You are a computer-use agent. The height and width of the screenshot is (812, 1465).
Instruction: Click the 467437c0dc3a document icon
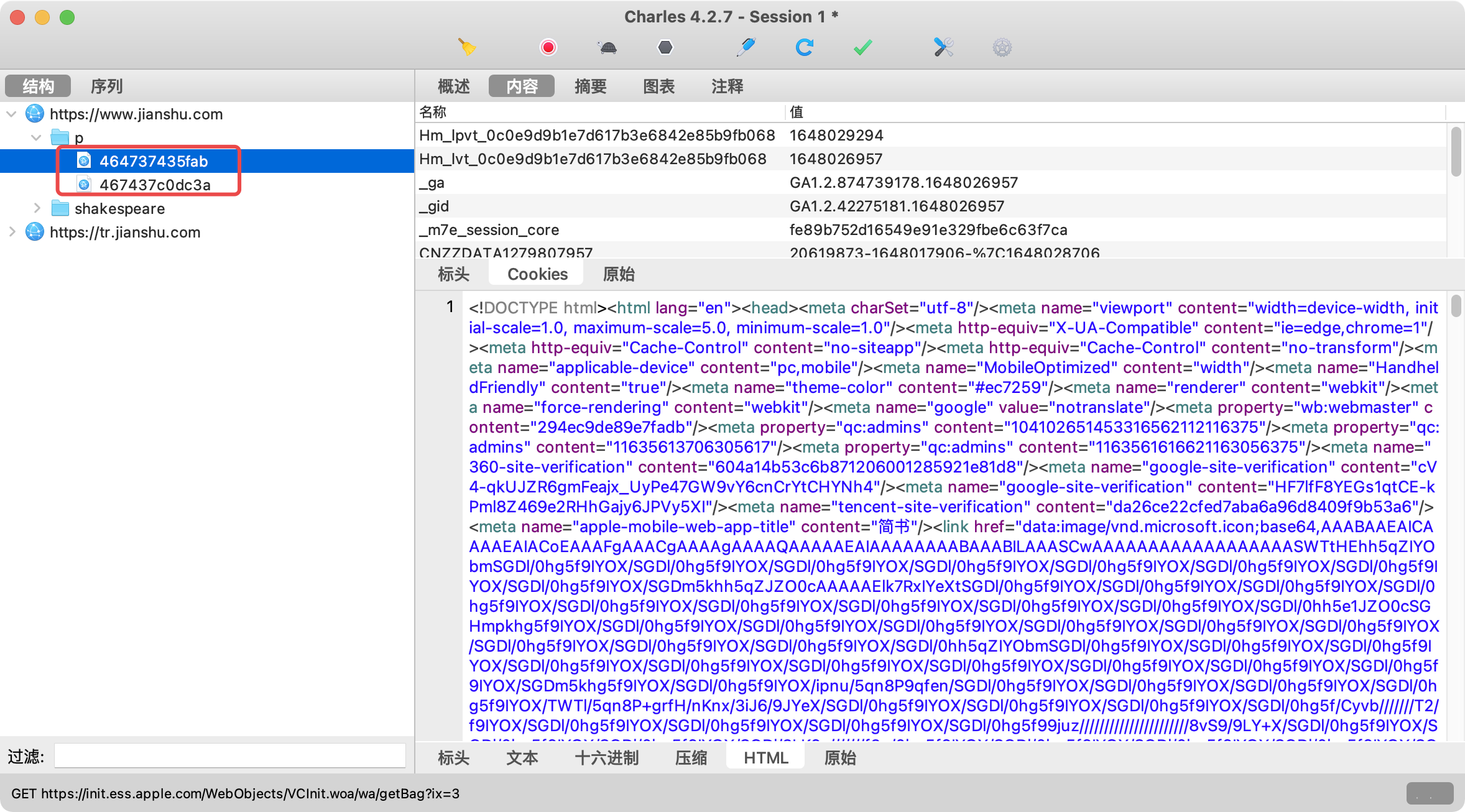tap(84, 185)
